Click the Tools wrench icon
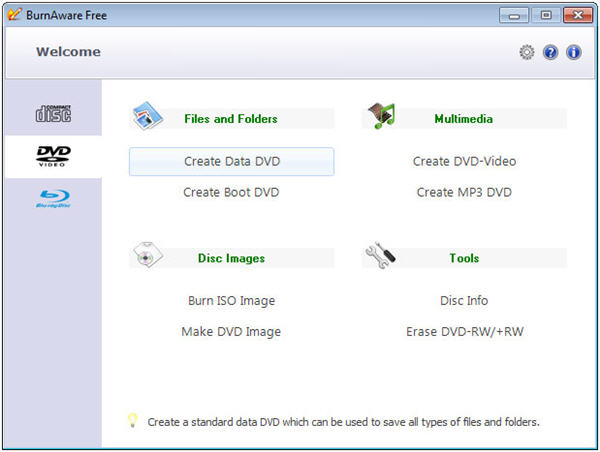The height and width of the screenshot is (452, 600). tap(380, 257)
